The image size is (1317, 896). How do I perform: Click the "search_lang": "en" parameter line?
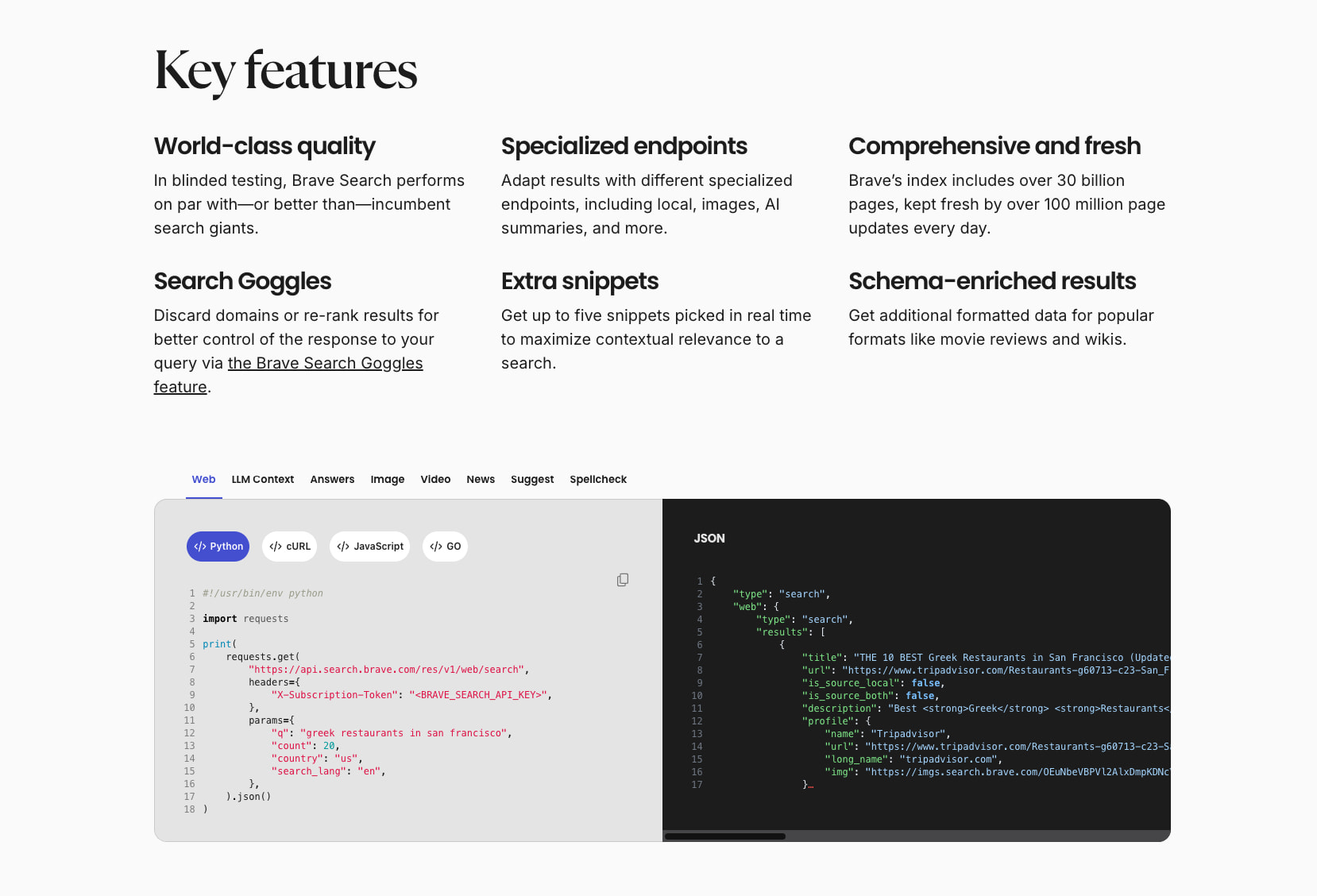pyautogui.click(x=328, y=771)
